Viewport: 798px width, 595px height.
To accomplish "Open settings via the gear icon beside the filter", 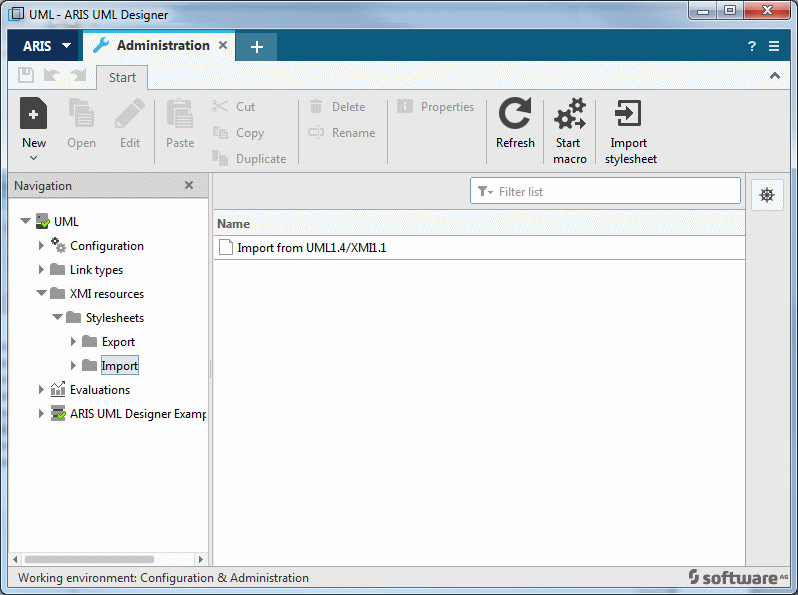I will click(767, 194).
